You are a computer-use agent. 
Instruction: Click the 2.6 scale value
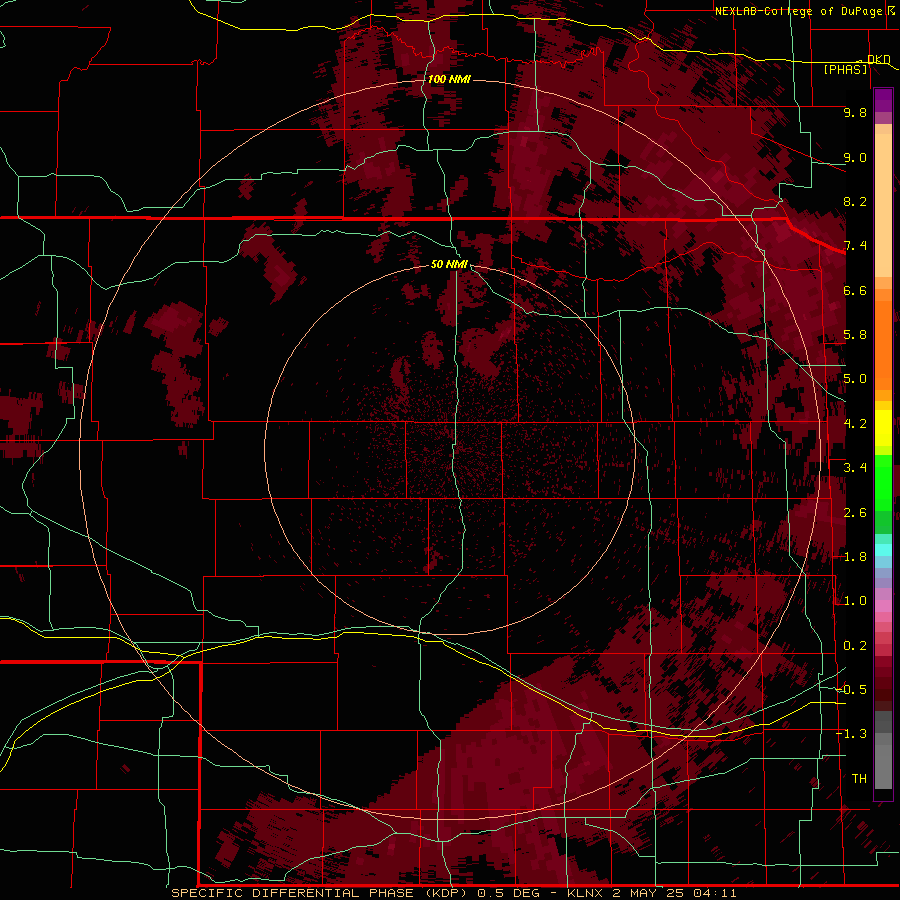click(x=855, y=513)
